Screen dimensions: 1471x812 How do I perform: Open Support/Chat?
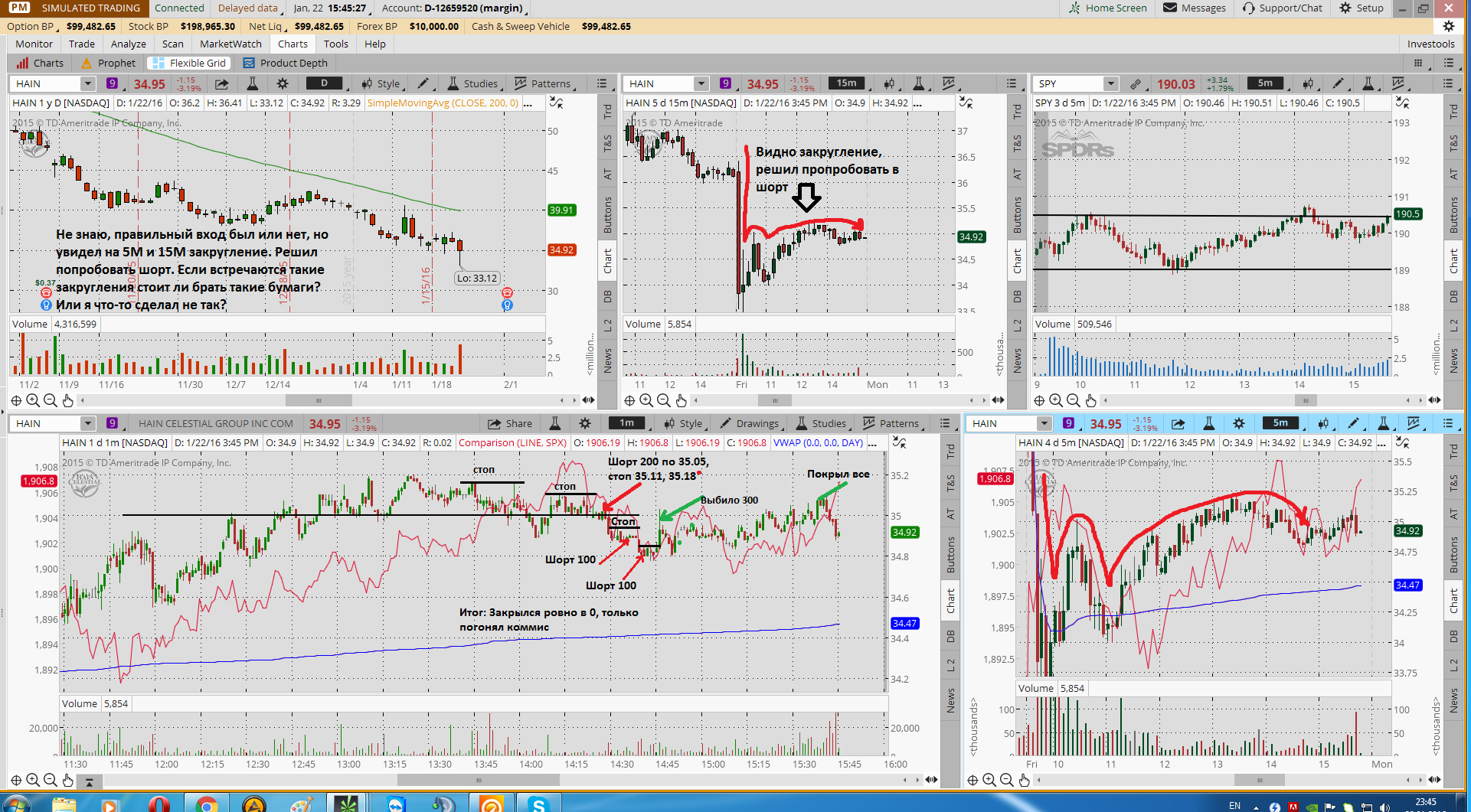click(x=1283, y=8)
